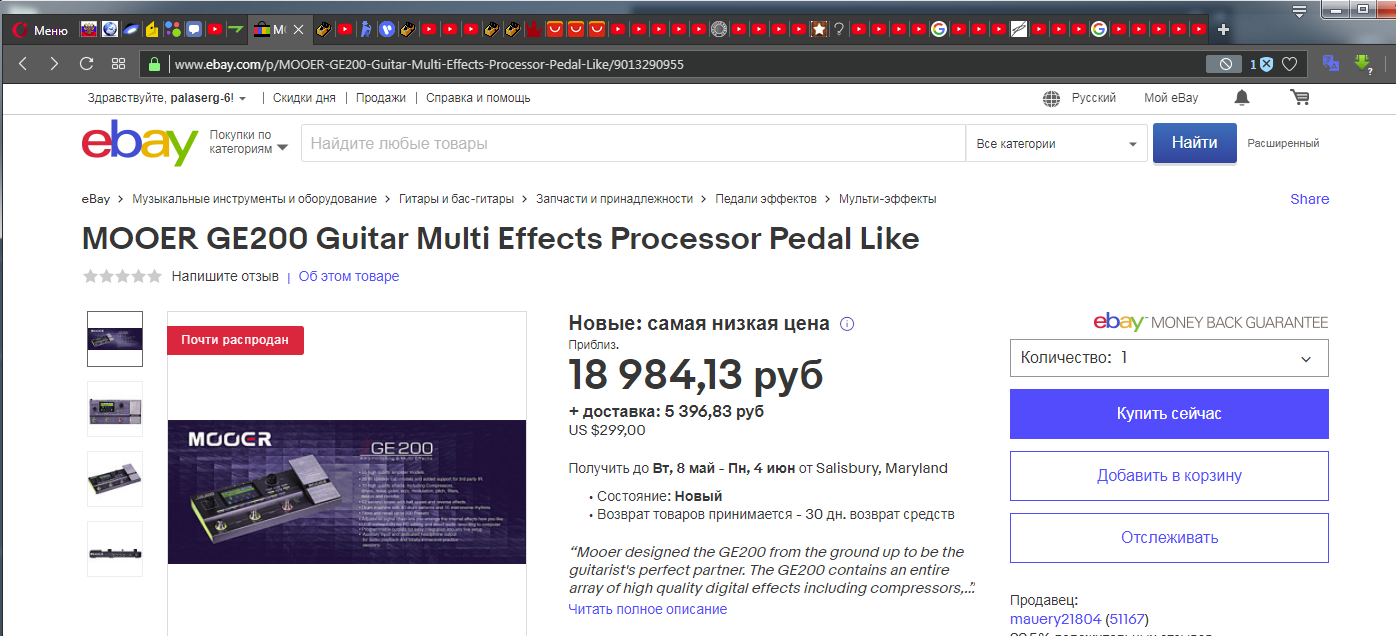Image resolution: width=1396 pixels, height=636 pixels.
Task: Go forward with the forward arrow
Action: click(54, 64)
